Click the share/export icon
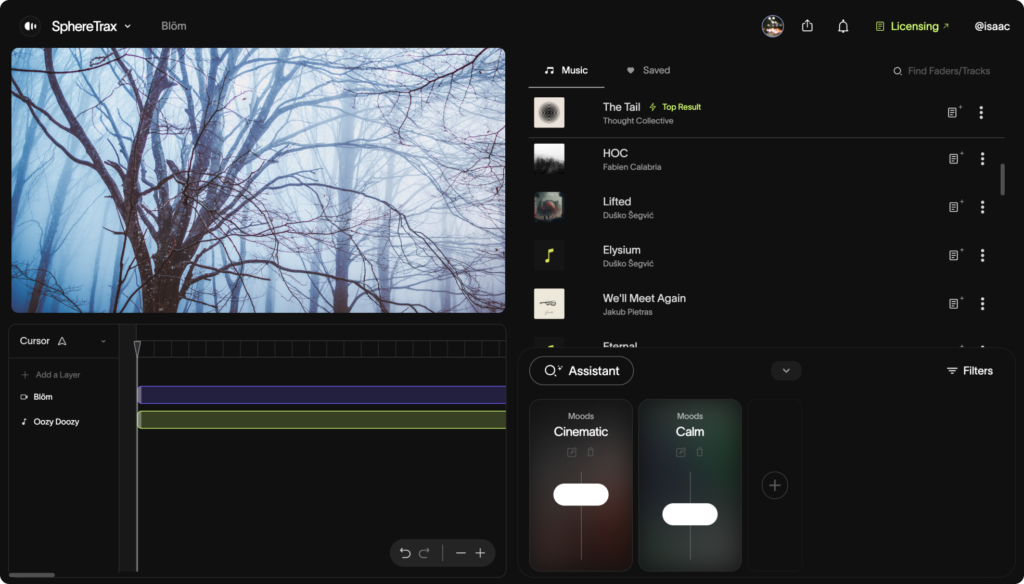 click(x=807, y=26)
